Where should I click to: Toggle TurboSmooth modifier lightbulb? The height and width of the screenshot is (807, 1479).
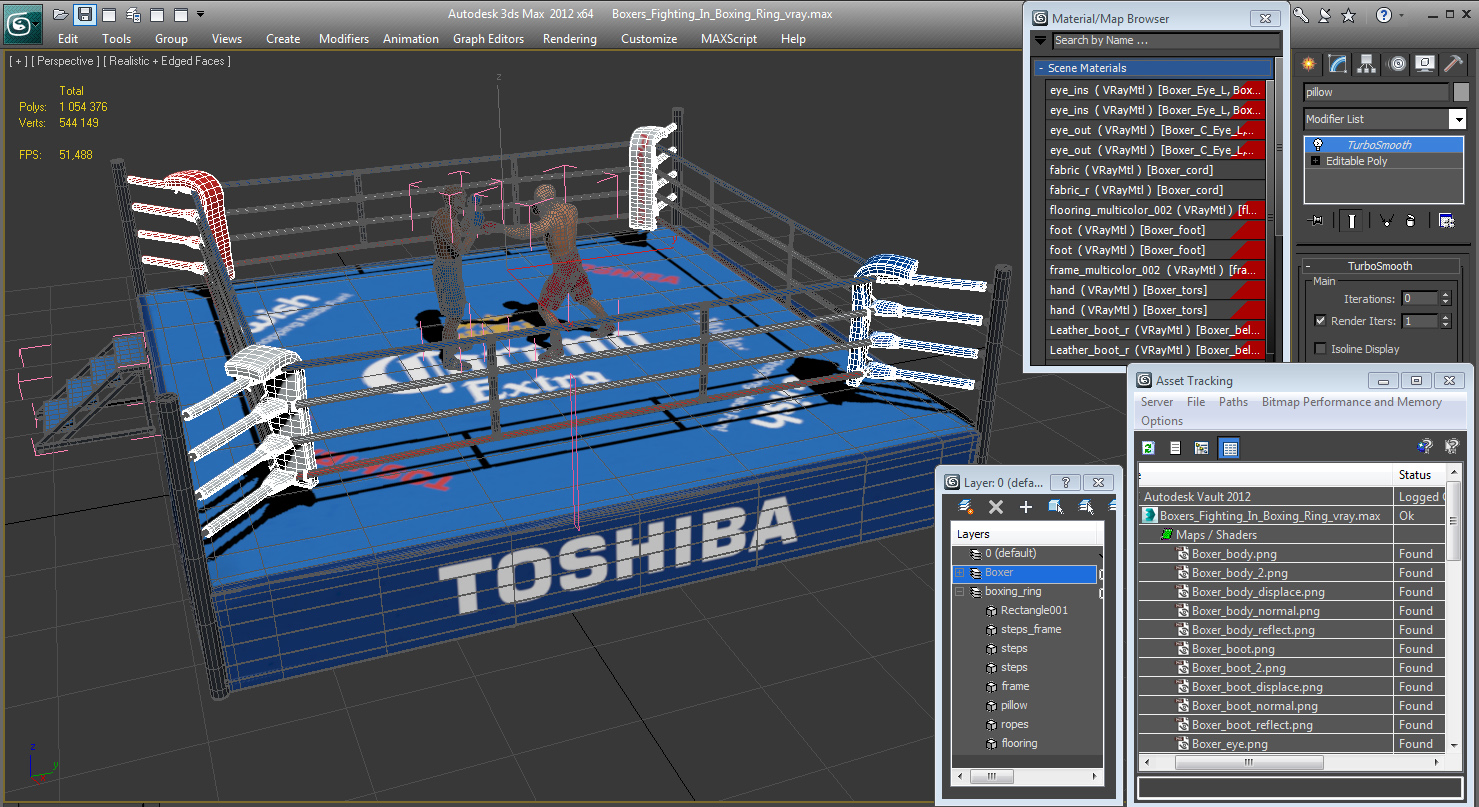pos(1318,145)
